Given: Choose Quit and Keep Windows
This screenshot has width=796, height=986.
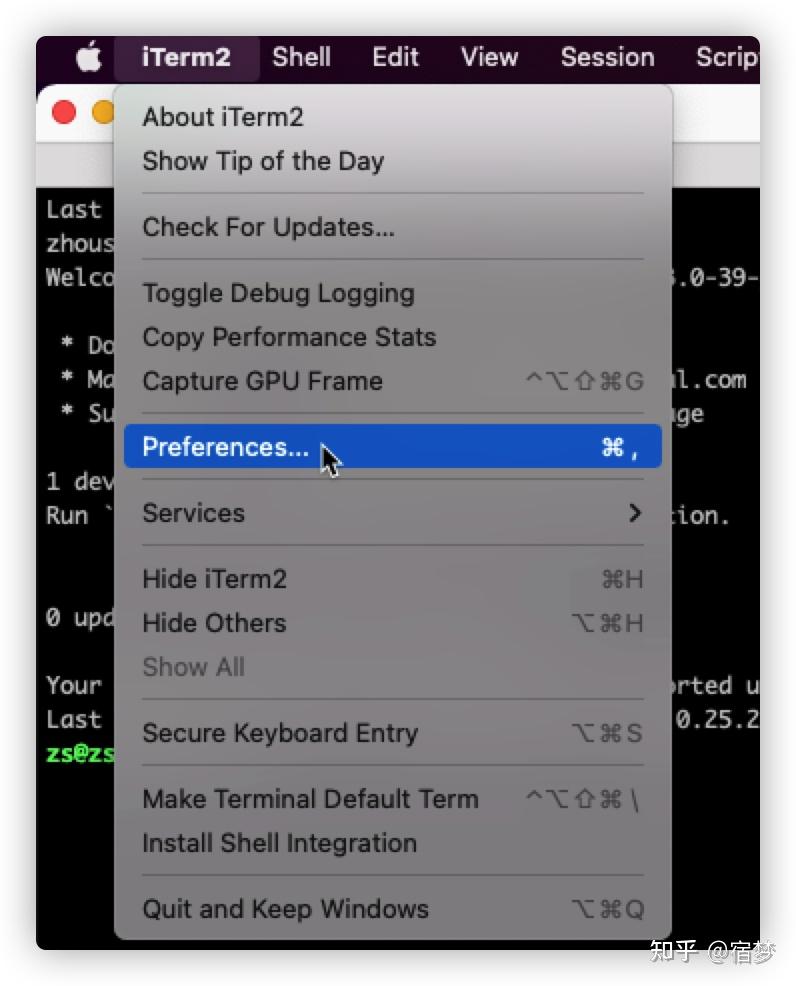Looking at the screenshot, I should [x=393, y=909].
